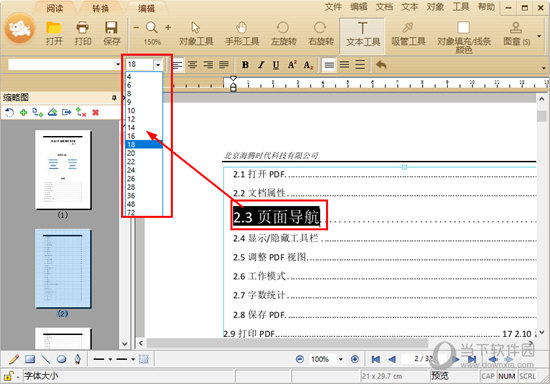The image size is (550, 384).
Task: Choose font size 12 from the list
Action: [144, 119]
